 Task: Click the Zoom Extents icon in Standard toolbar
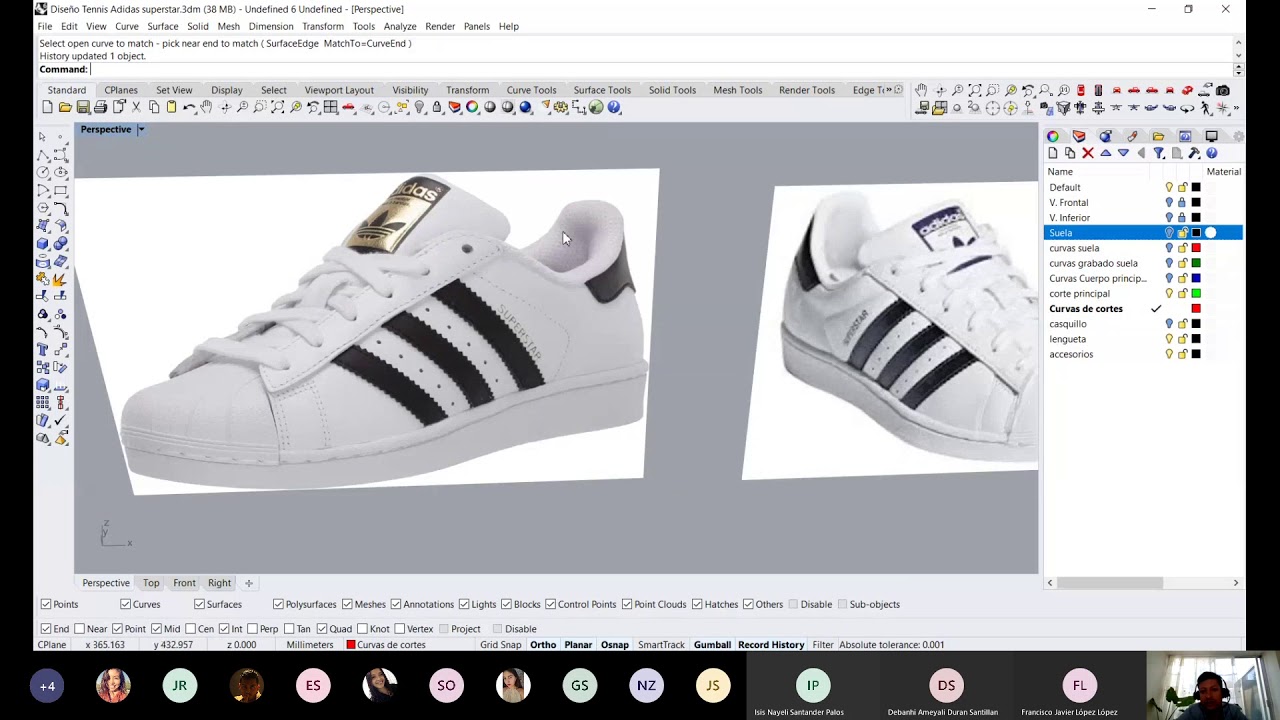point(278,107)
